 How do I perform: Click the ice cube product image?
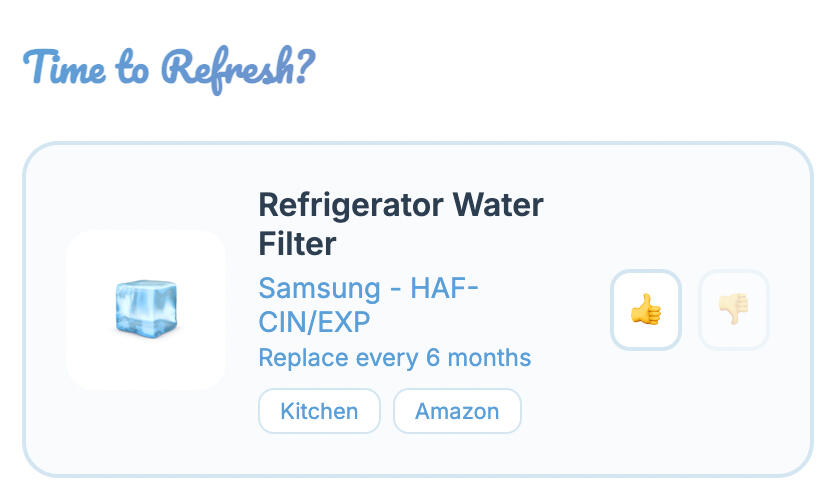pos(146,309)
